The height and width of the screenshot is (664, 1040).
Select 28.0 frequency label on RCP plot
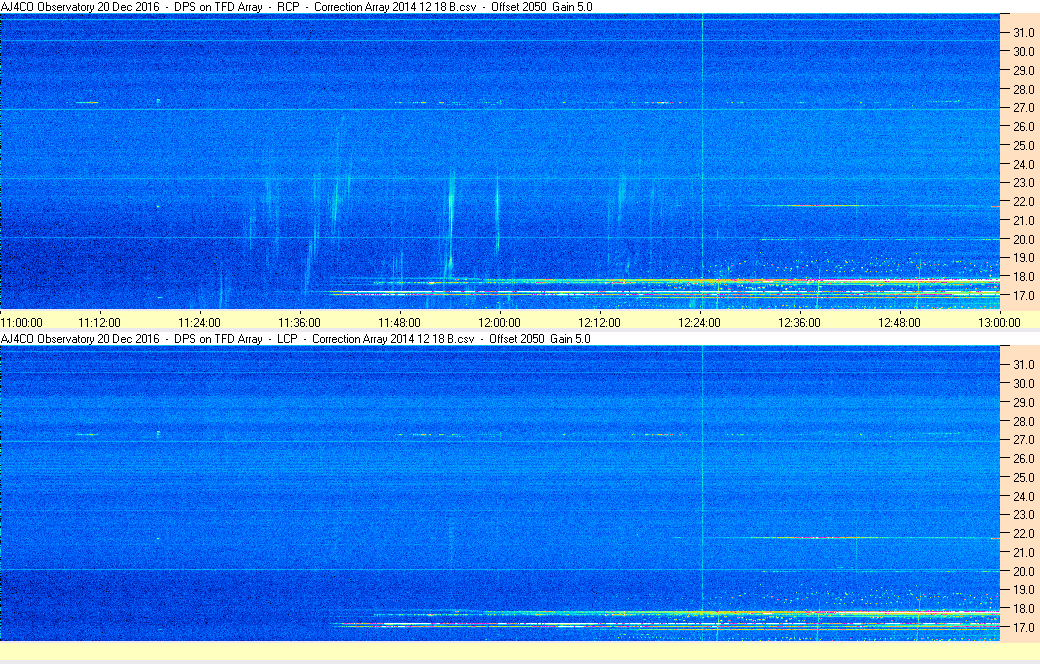pos(1023,89)
